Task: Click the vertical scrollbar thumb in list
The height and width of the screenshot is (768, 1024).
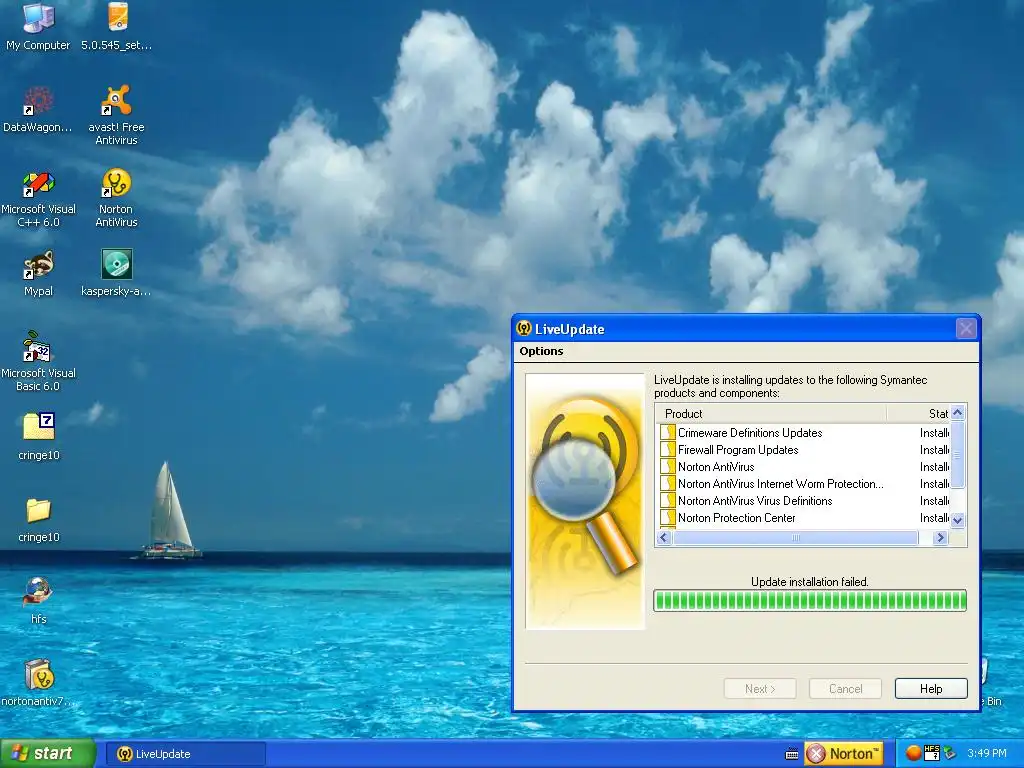Action: pos(957,455)
